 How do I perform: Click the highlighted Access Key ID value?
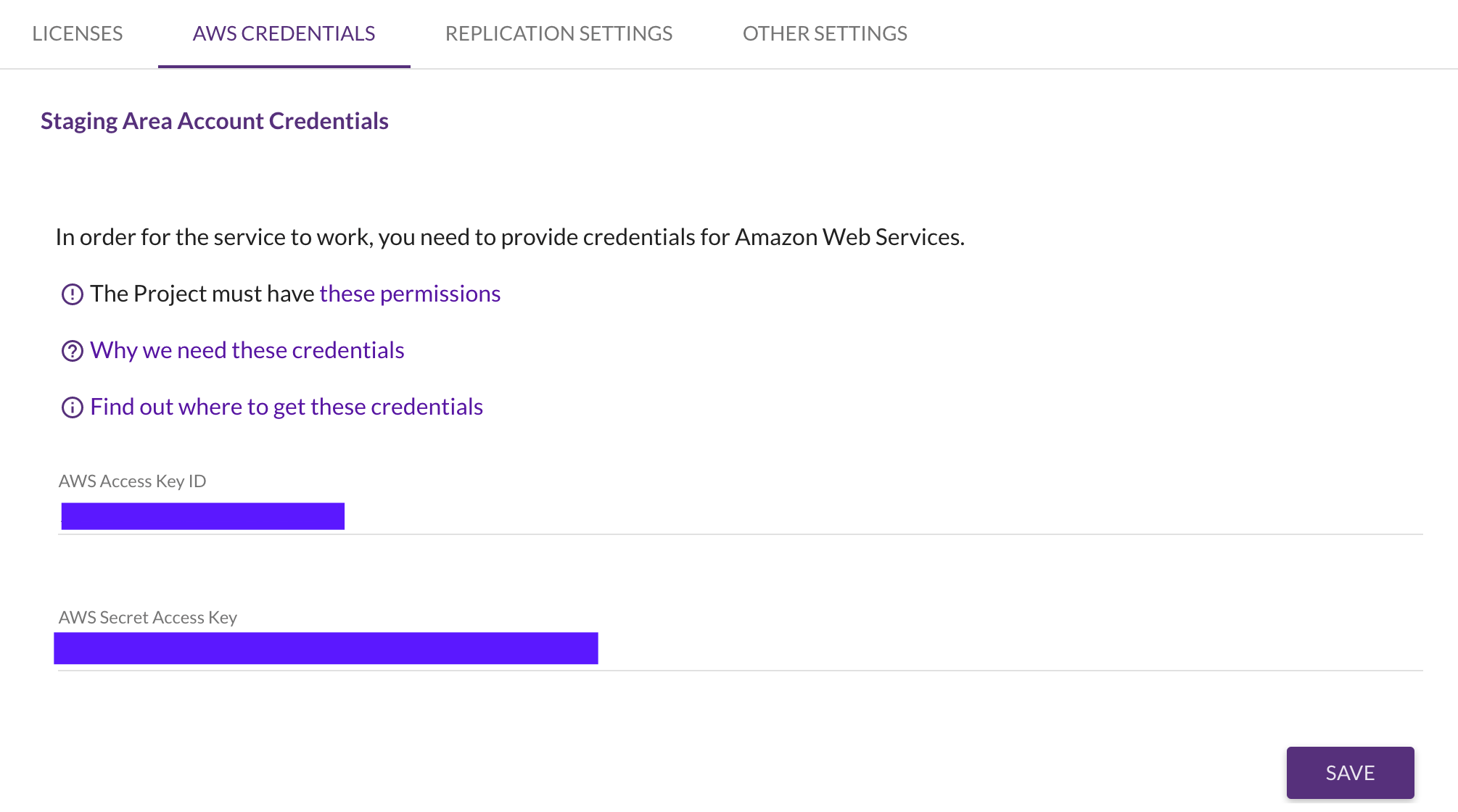pyautogui.click(x=203, y=515)
